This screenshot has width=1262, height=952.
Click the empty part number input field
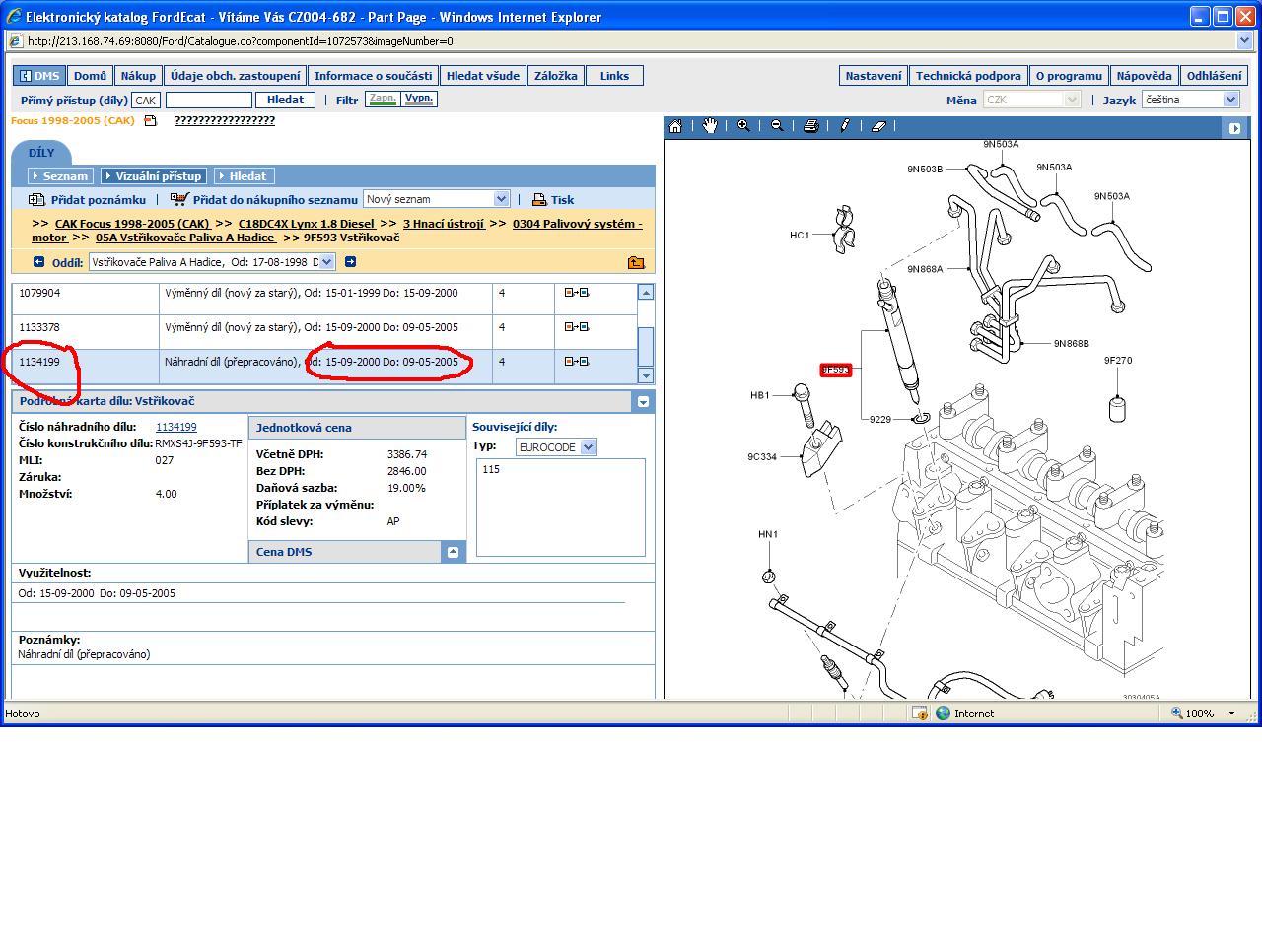pos(208,100)
